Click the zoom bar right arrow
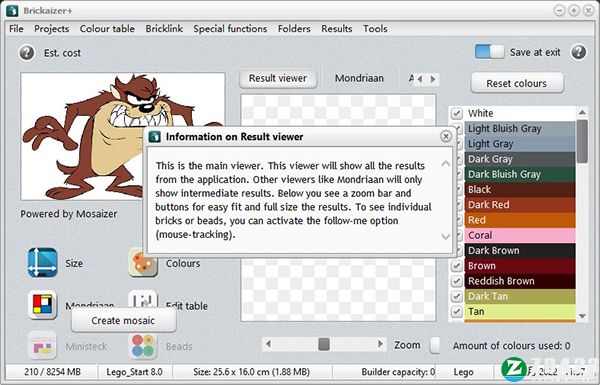 [x=380, y=344]
